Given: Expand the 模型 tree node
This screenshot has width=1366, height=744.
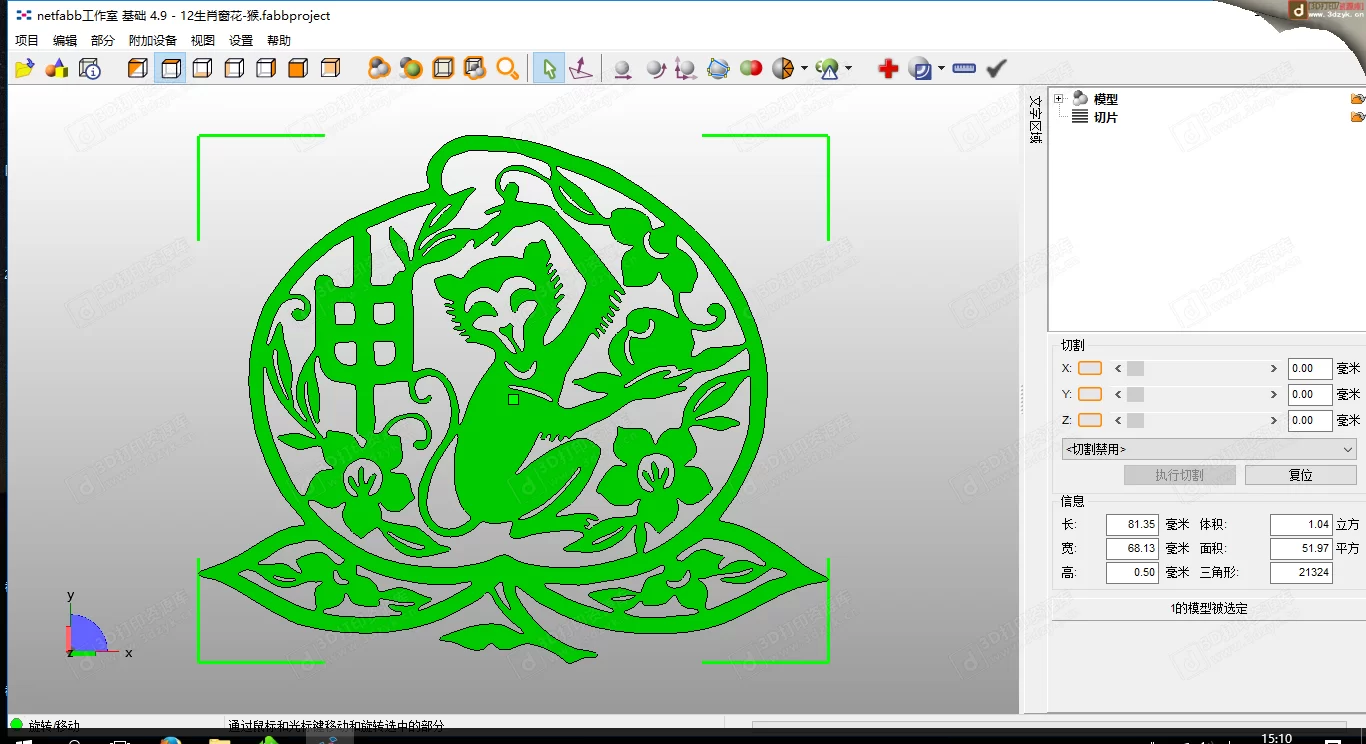Looking at the screenshot, I should tap(1059, 98).
